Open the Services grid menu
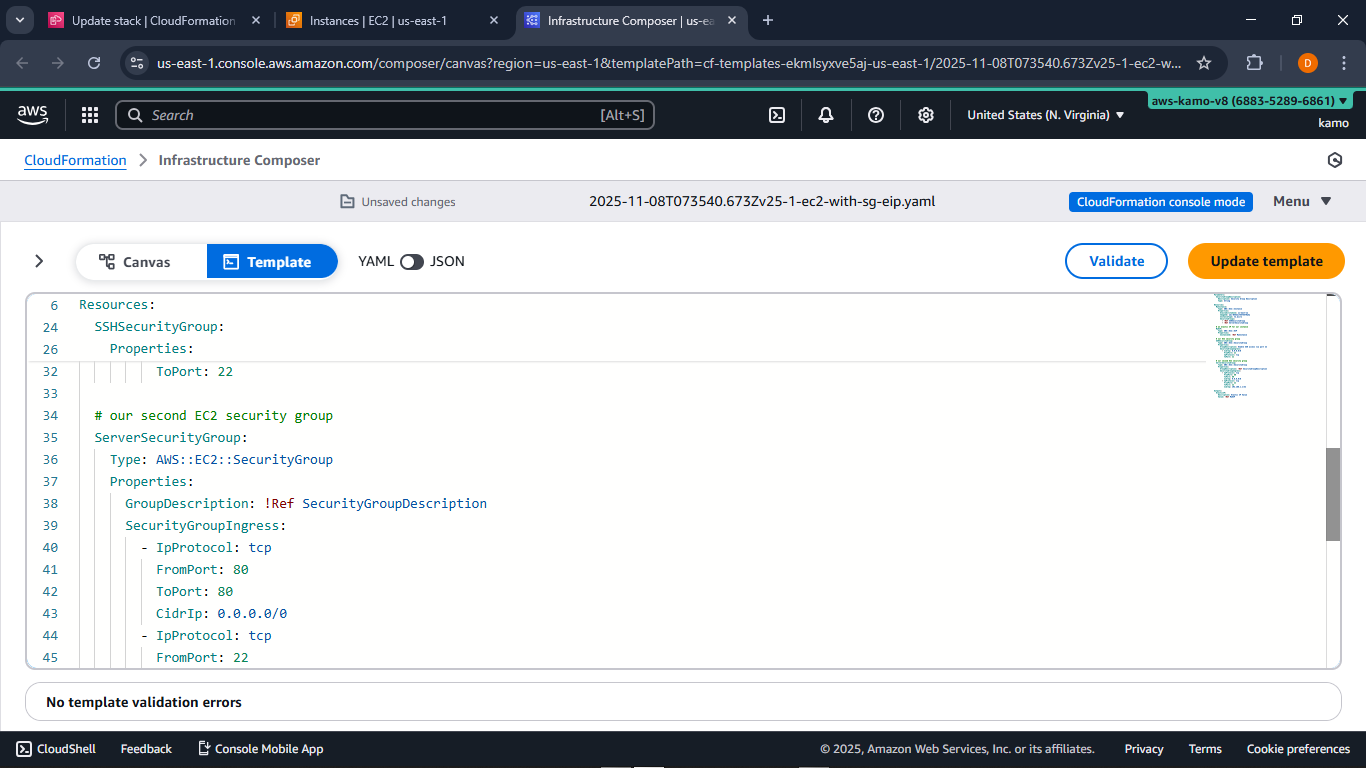1366x768 pixels. 89,114
